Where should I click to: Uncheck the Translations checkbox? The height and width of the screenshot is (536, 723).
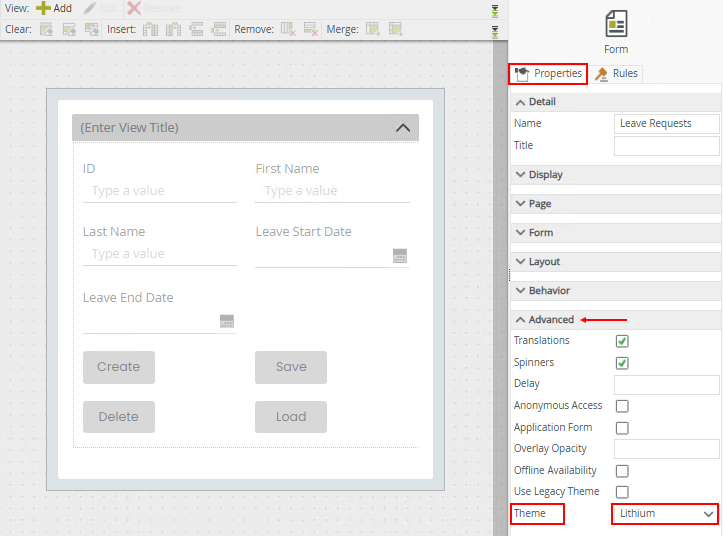coord(622,341)
